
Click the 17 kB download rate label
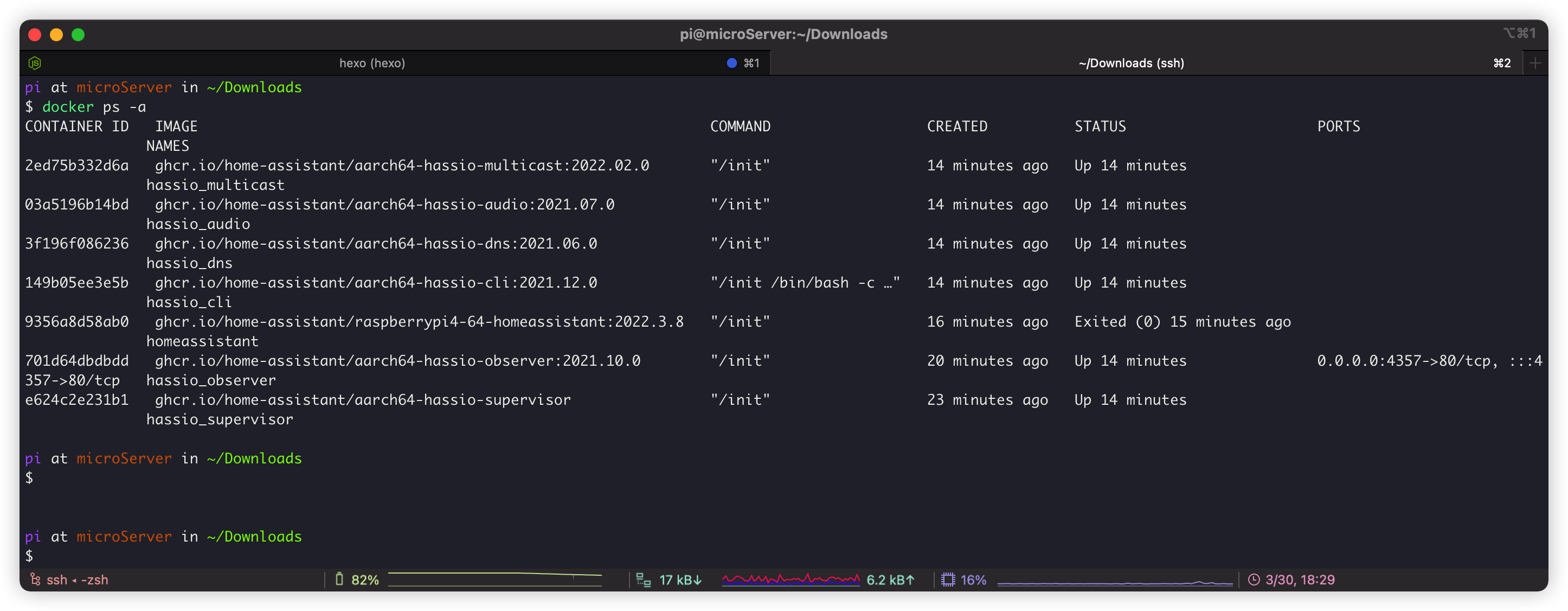pyautogui.click(x=680, y=580)
